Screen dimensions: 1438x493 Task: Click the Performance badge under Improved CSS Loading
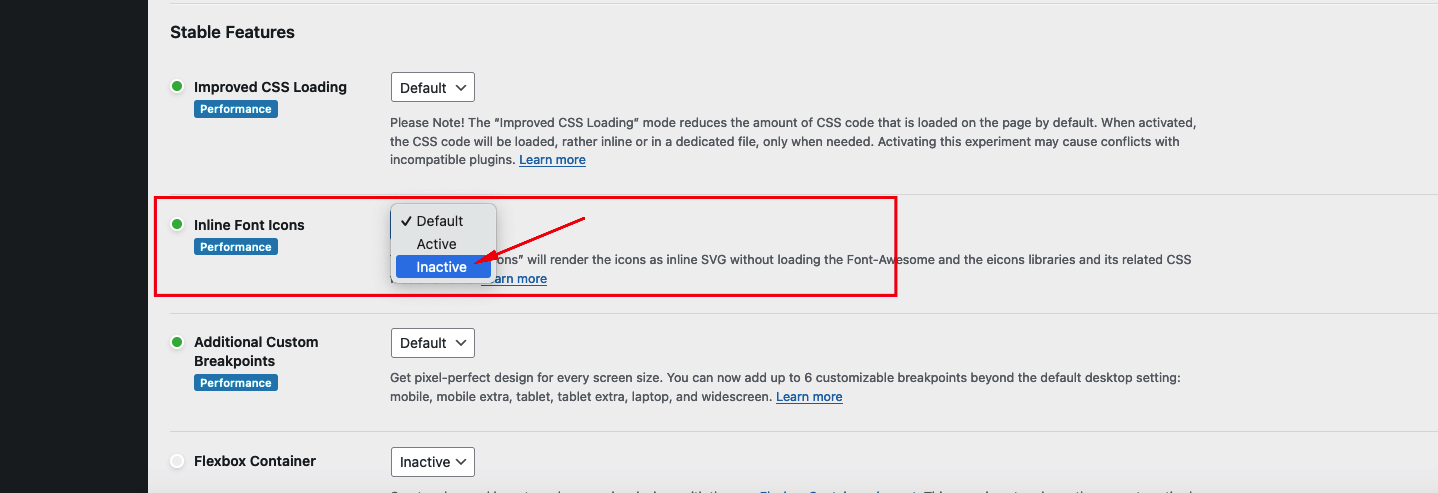pyautogui.click(x=235, y=109)
